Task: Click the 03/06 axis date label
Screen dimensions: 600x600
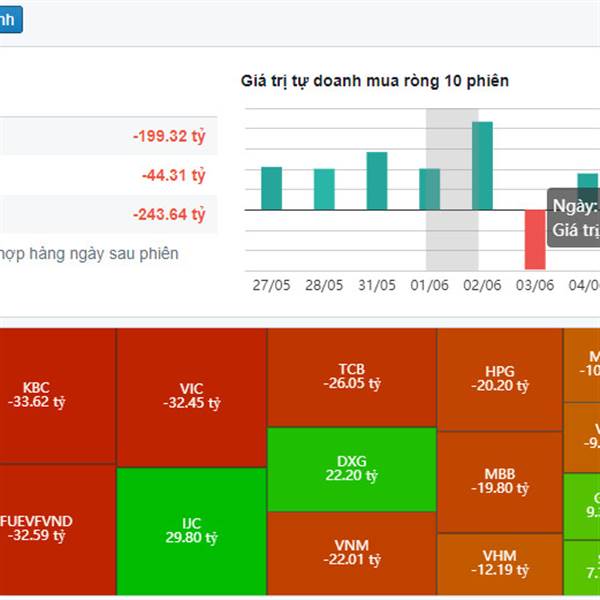Action: point(535,285)
